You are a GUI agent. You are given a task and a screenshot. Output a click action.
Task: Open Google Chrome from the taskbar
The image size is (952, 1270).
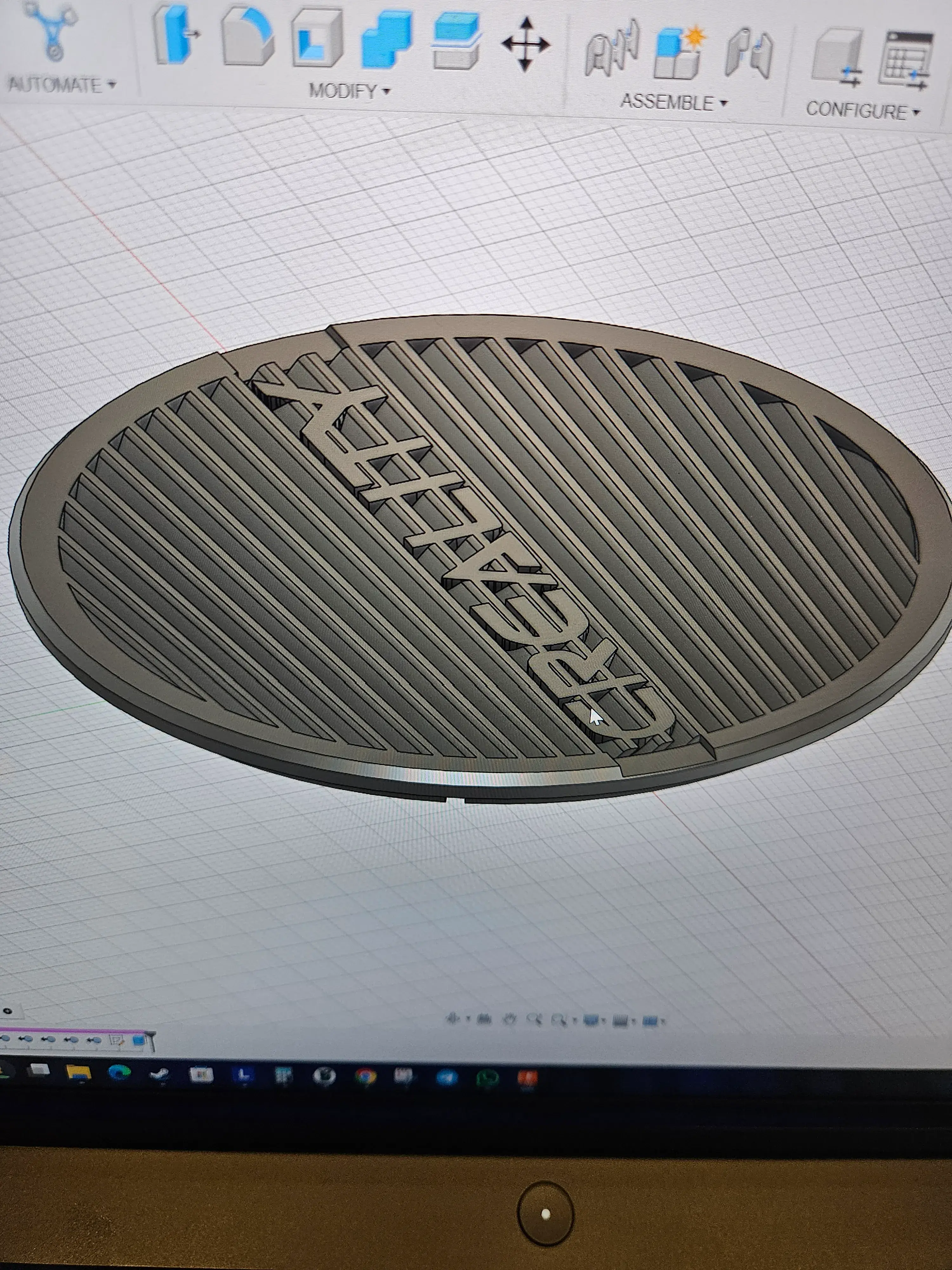pyautogui.click(x=366, y=1076)
